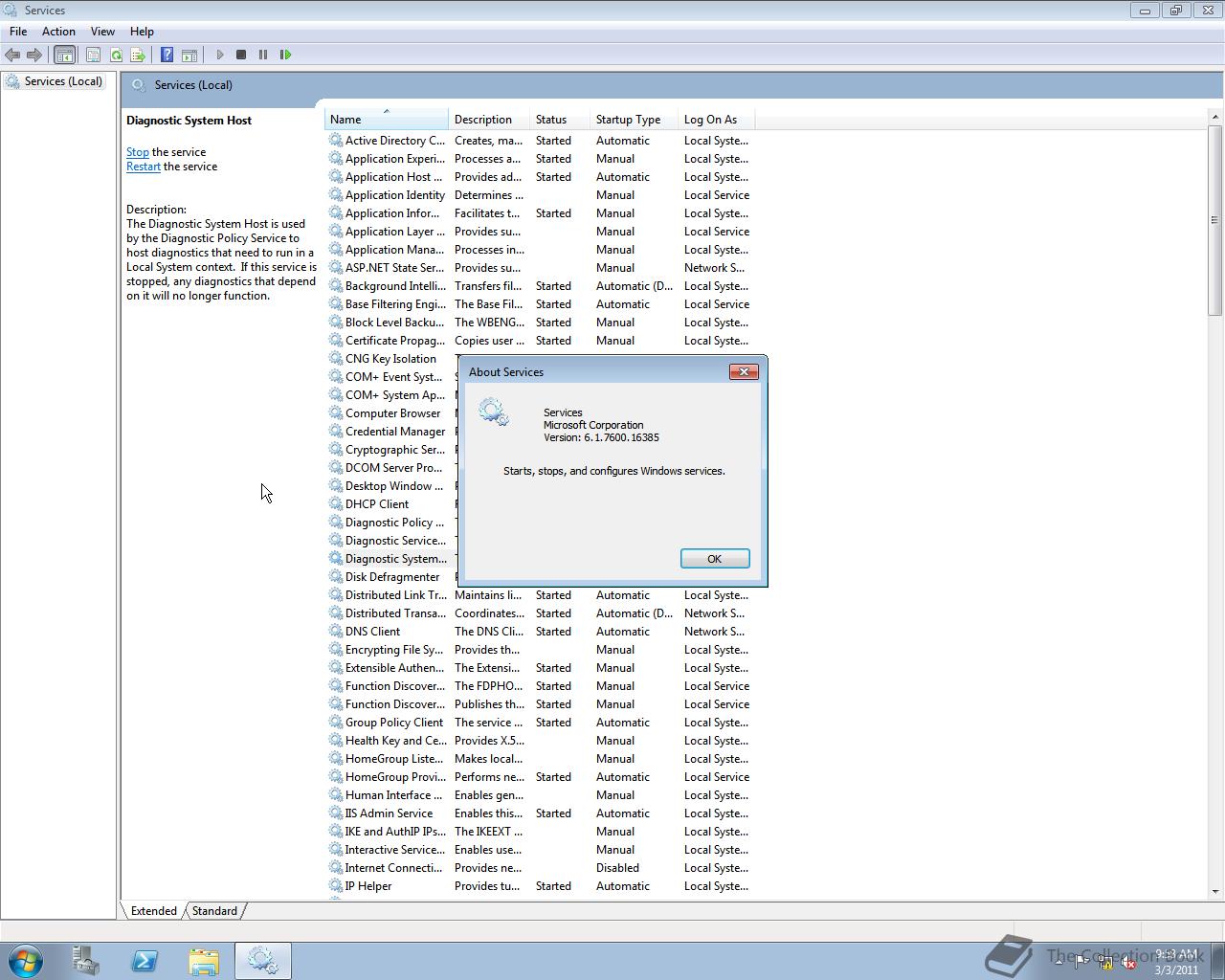Click the ASP.NET State Ser... gear icon

pos(336,268)
